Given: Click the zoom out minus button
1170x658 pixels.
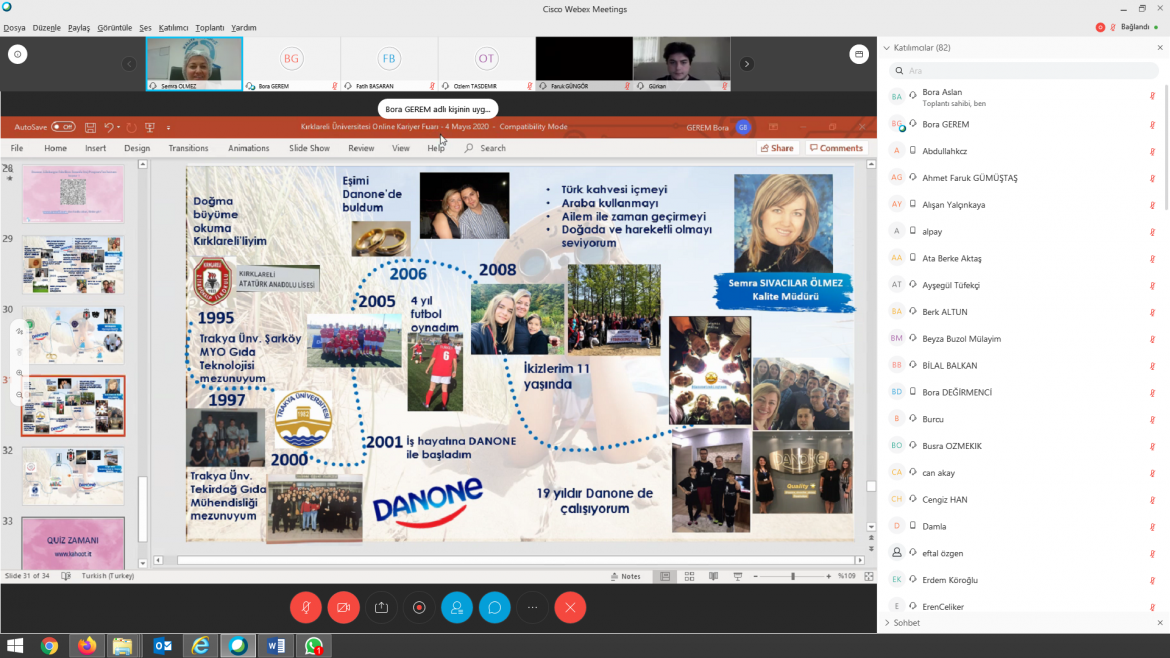Looking at the screenshot, I should click(x=755, y=576).
